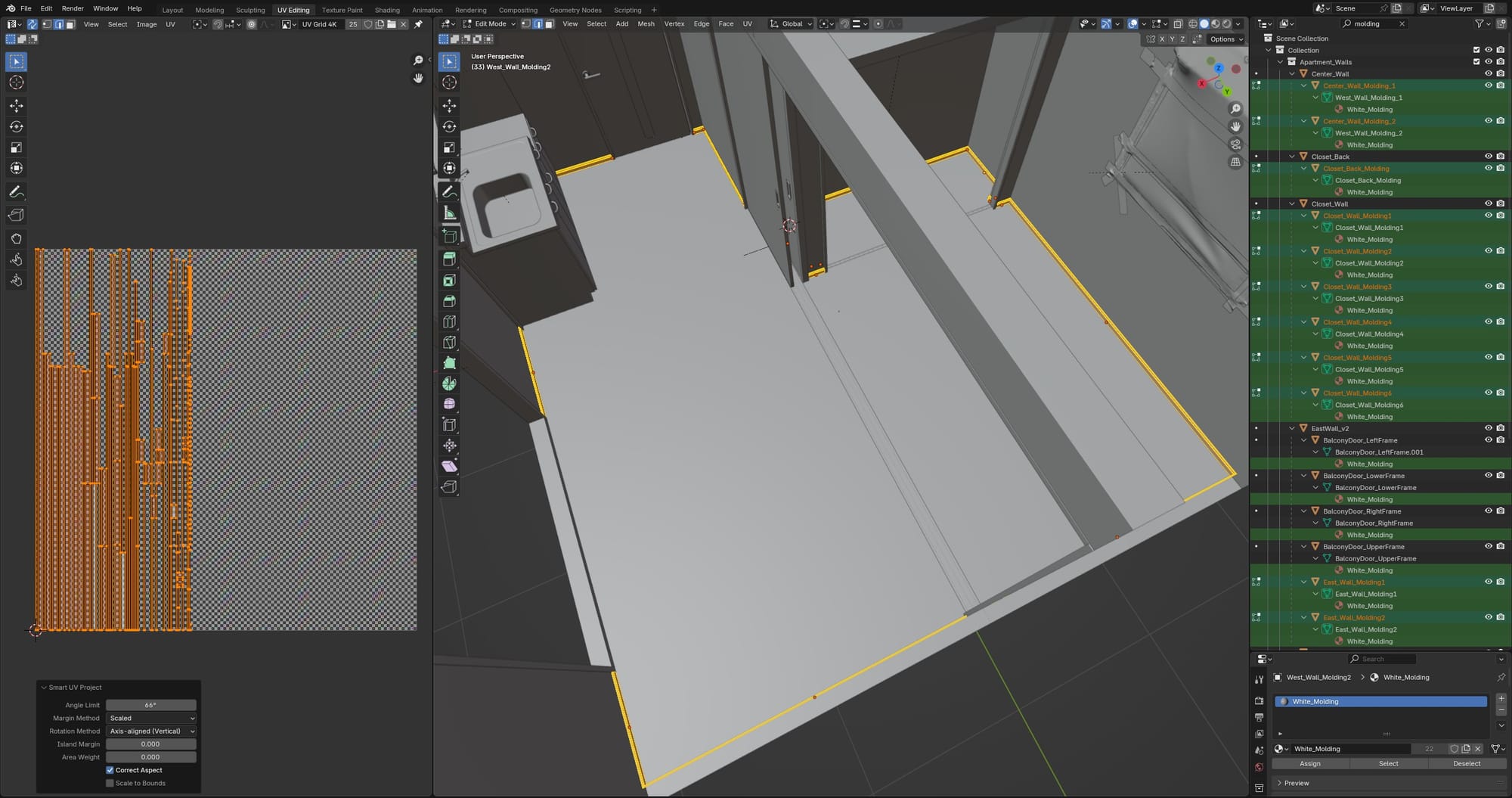Image resolution: width=1512 pixels, height=798 pixels.
Task: Select the Loop Cut tool
Action: tap(449, 321)
